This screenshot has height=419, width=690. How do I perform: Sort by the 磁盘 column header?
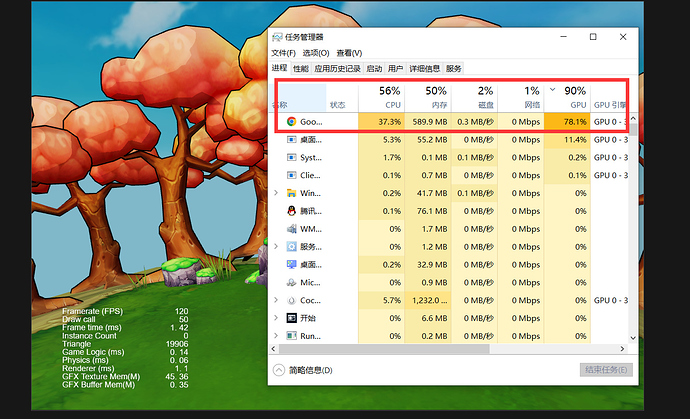475,97
